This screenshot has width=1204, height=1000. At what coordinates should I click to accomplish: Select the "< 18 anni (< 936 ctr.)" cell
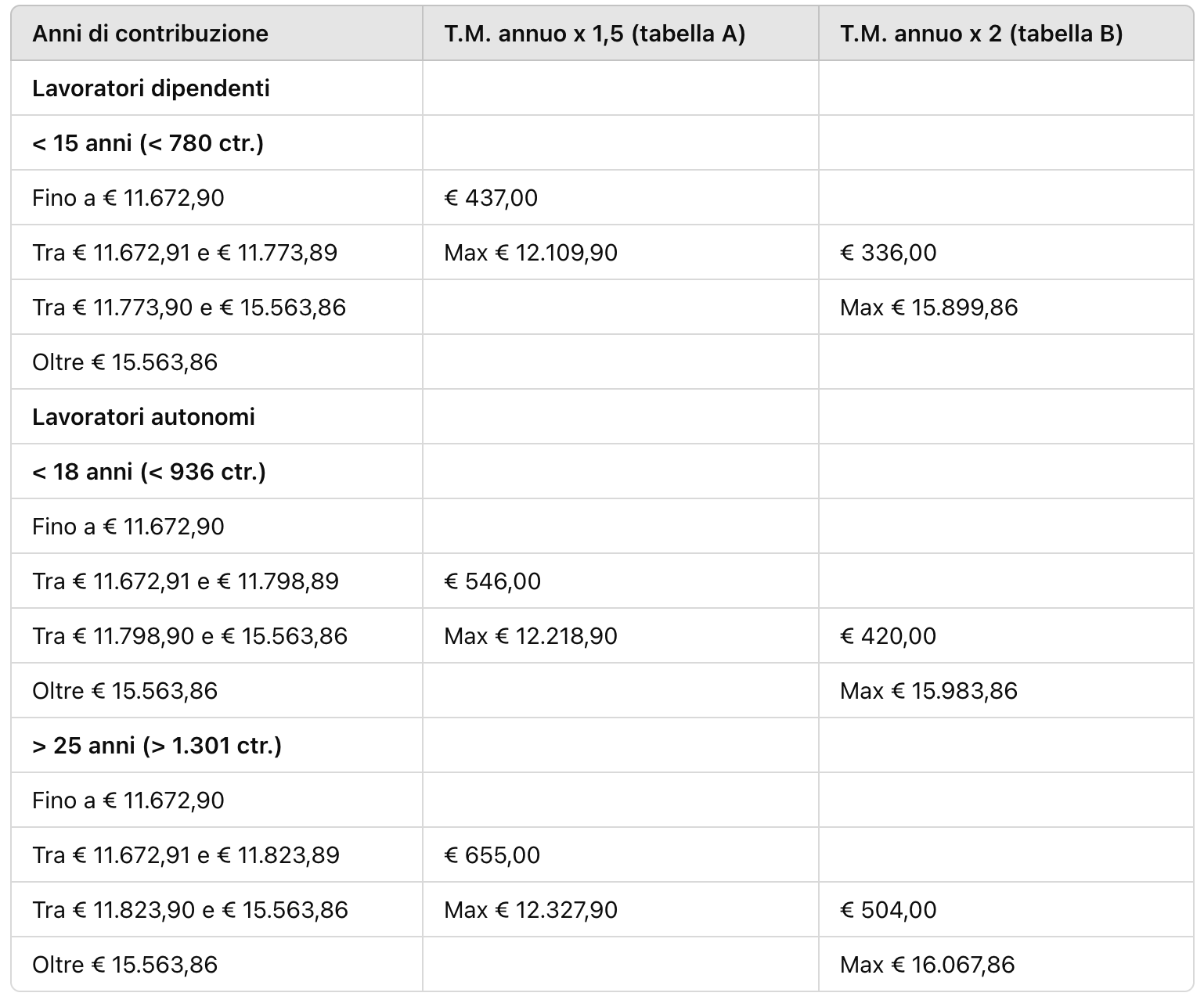tap(149, 472)
